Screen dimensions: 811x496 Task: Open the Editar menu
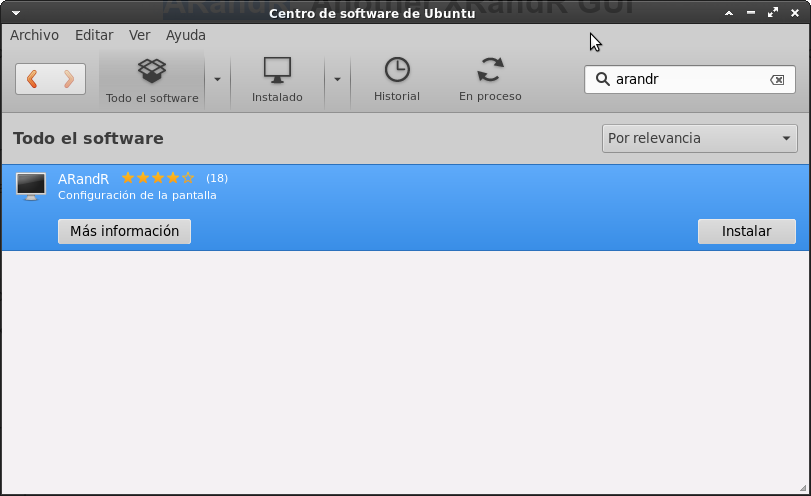pos(94,35)
